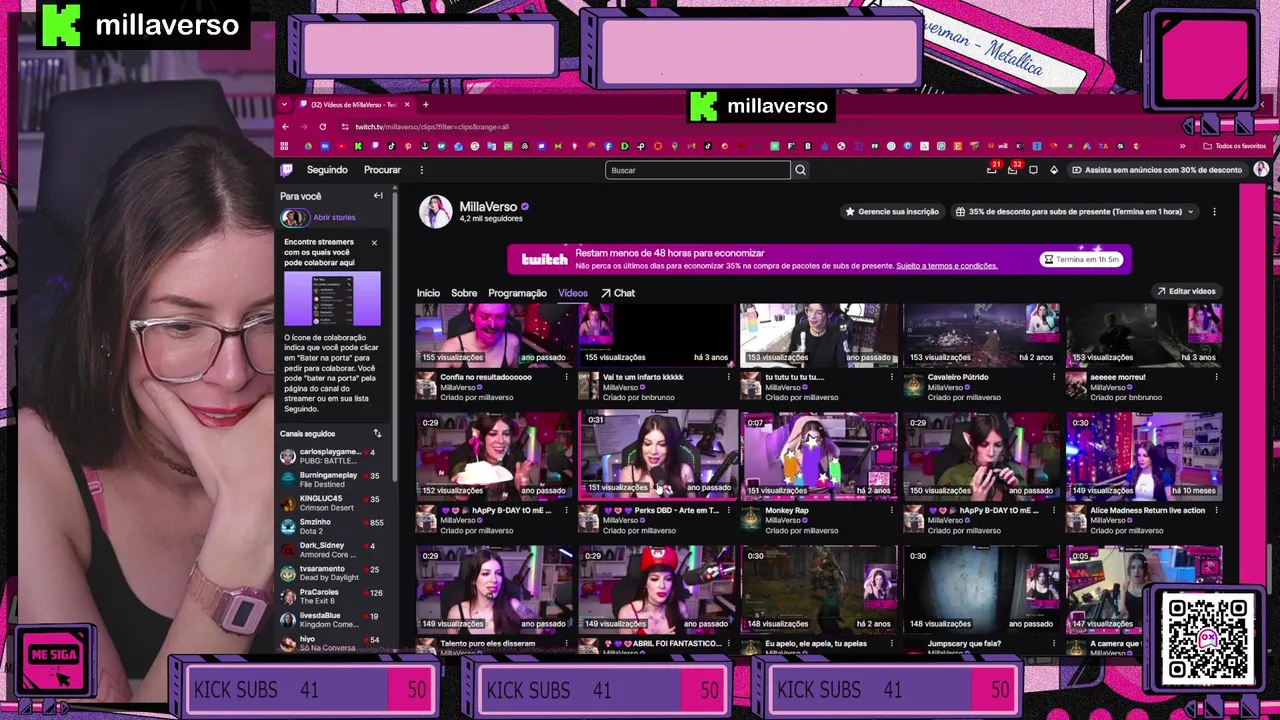Open the tab search dropdown arrow

click(x=284, y=104)
